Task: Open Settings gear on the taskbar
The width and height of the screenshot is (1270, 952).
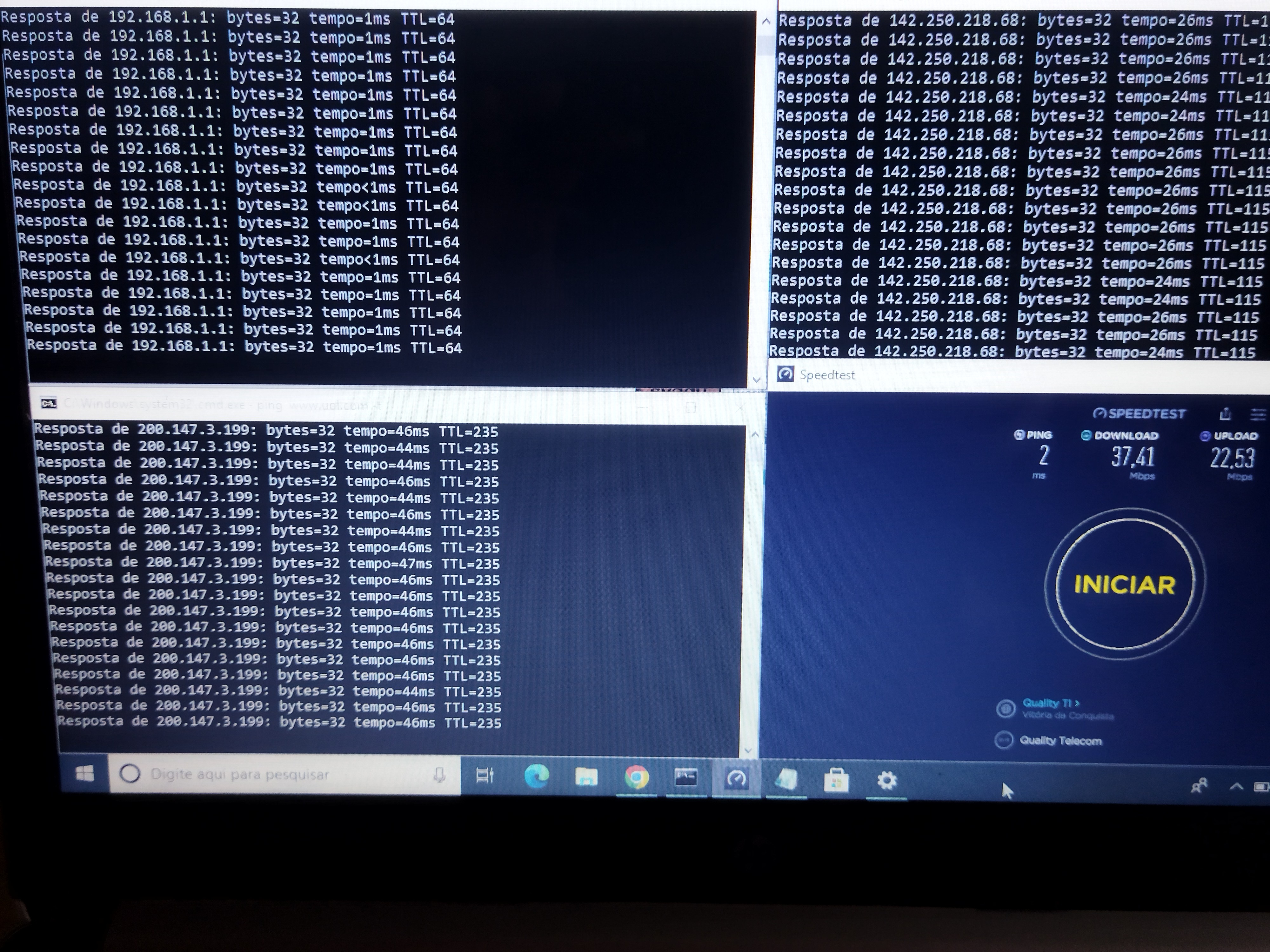Action: (886, 780)
